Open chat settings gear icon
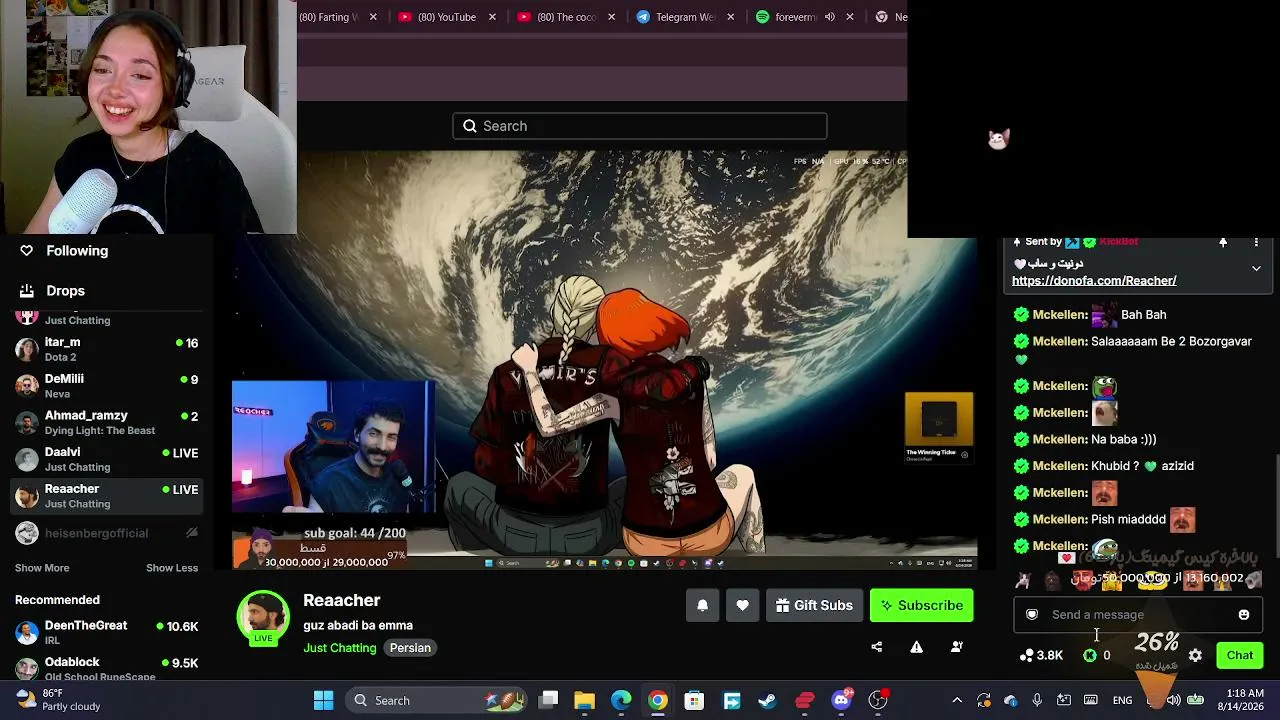 (x=1195, y=656)
